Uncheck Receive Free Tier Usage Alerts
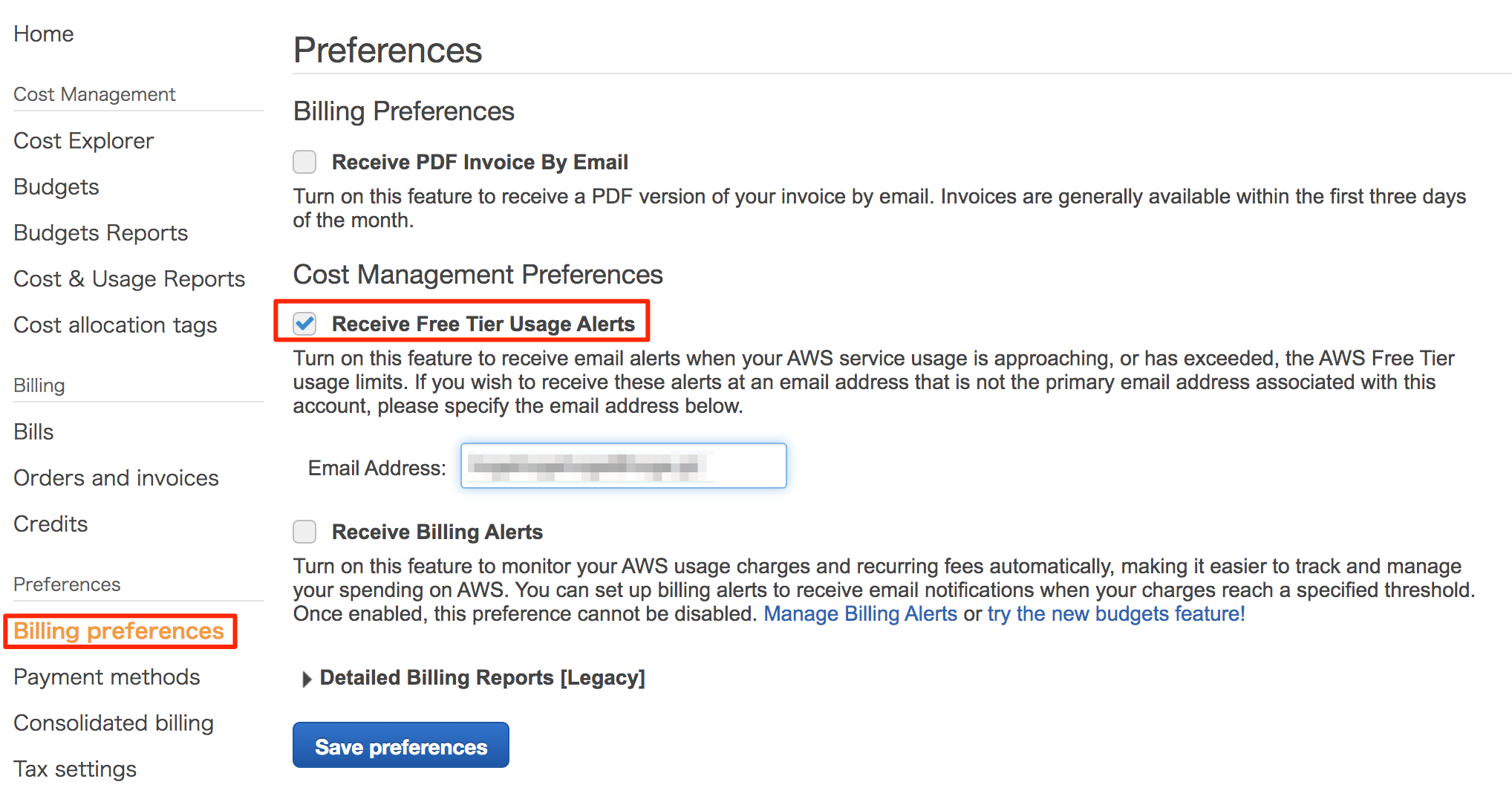This screenshot has width=1512, height=802. pos(304,323)
